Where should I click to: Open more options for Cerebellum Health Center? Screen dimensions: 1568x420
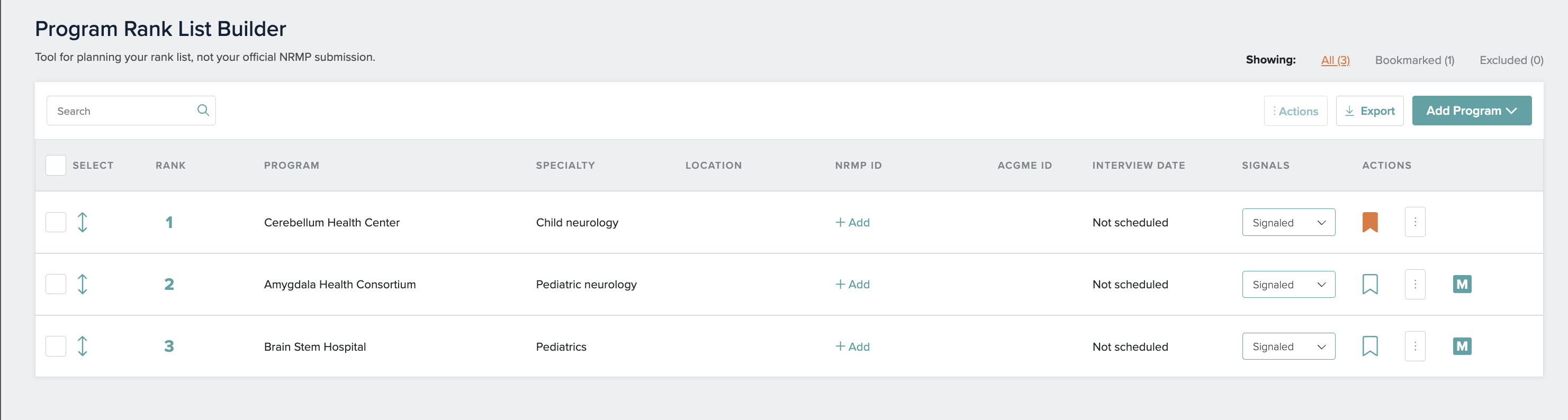point(1414,223)
